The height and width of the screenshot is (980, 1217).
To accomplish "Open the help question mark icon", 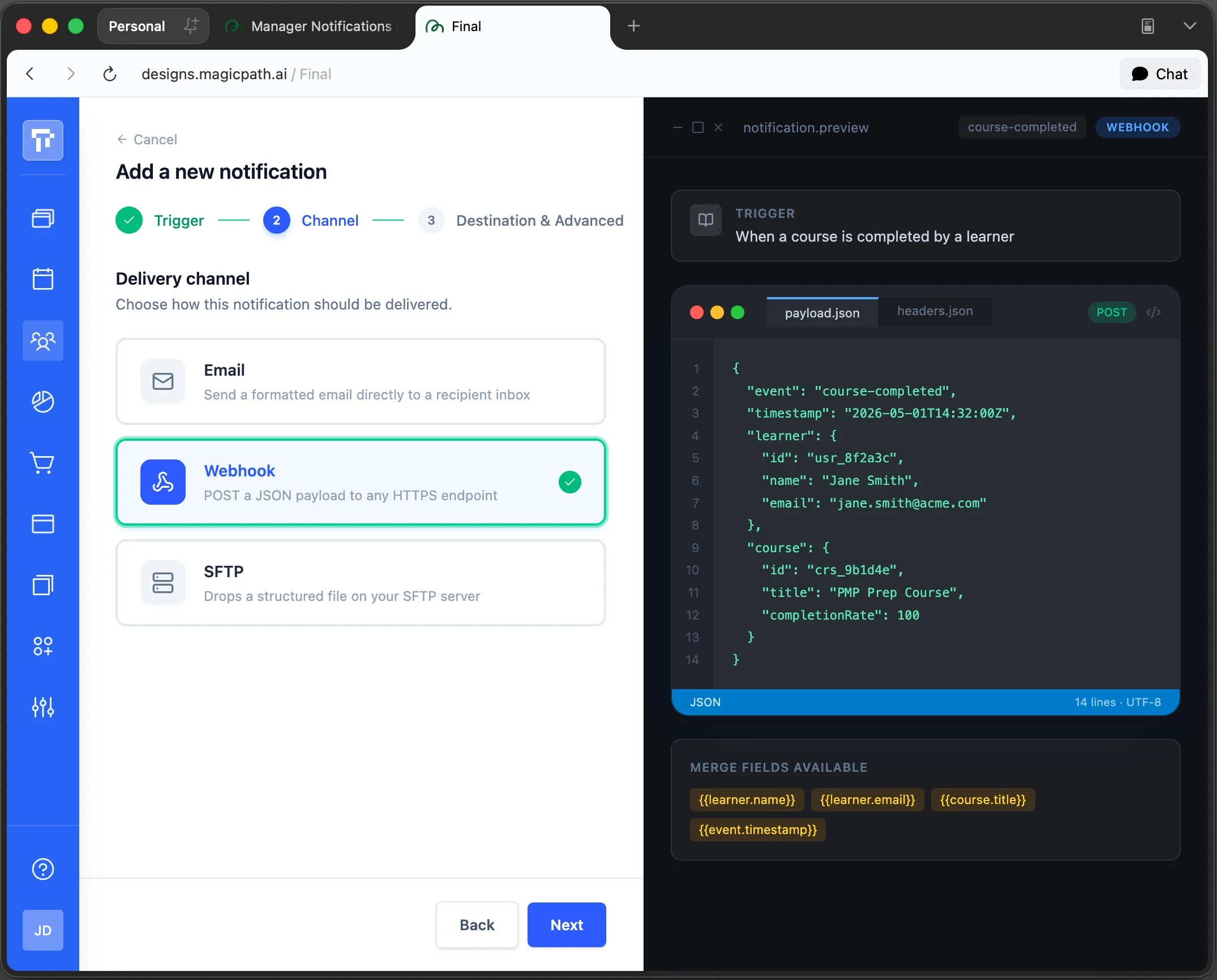I will pyautogui.click(x=43, y=869).
